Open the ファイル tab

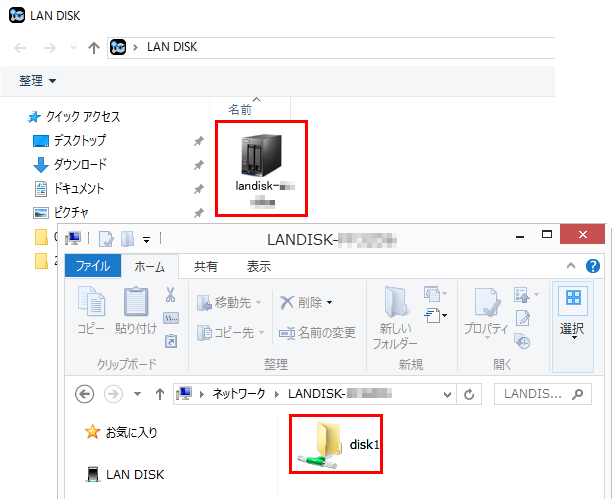pos(94,266)
